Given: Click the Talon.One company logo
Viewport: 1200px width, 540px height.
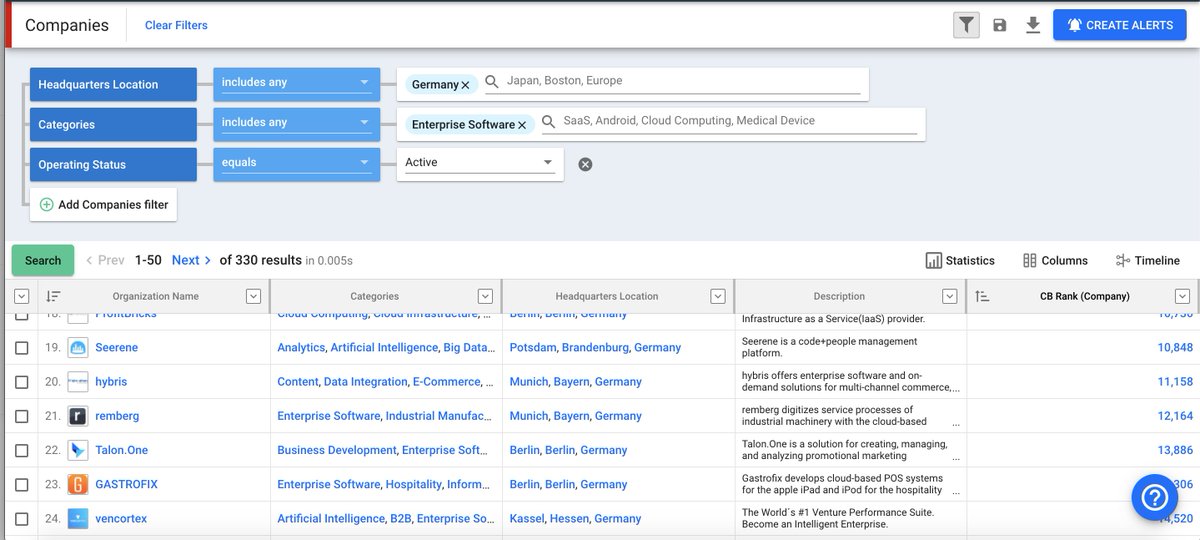Looking at the screenshot, I should click(78, 450).
